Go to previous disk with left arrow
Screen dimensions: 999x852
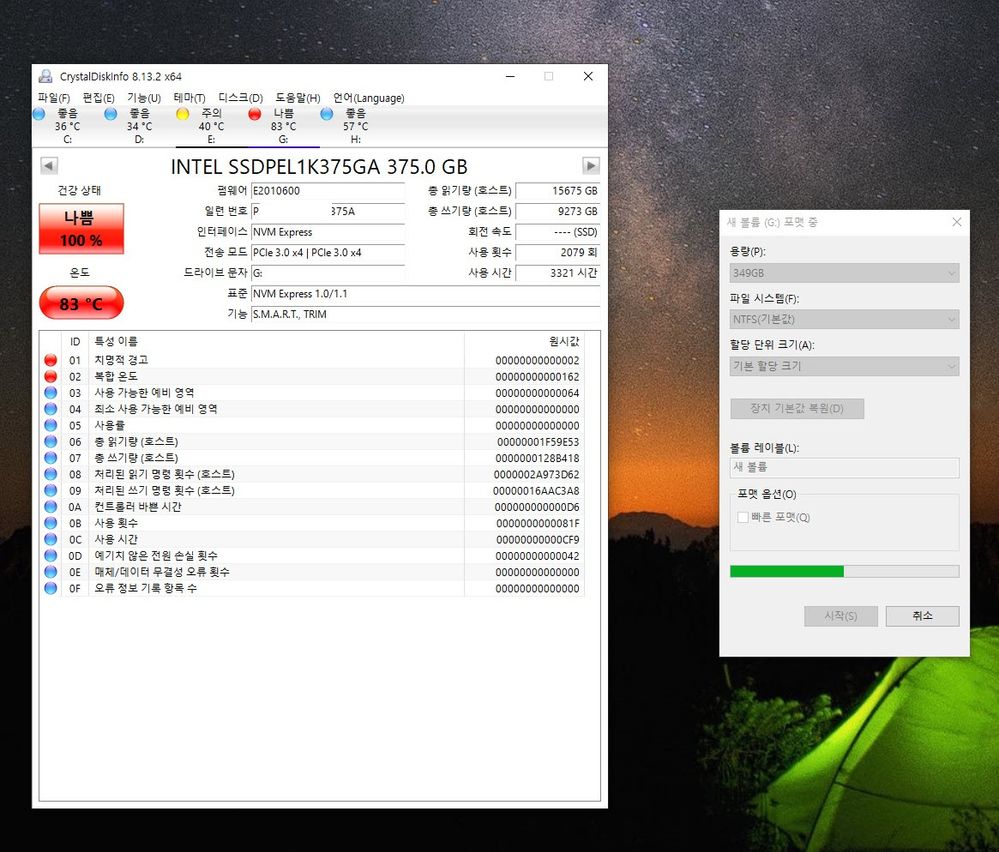49,166
